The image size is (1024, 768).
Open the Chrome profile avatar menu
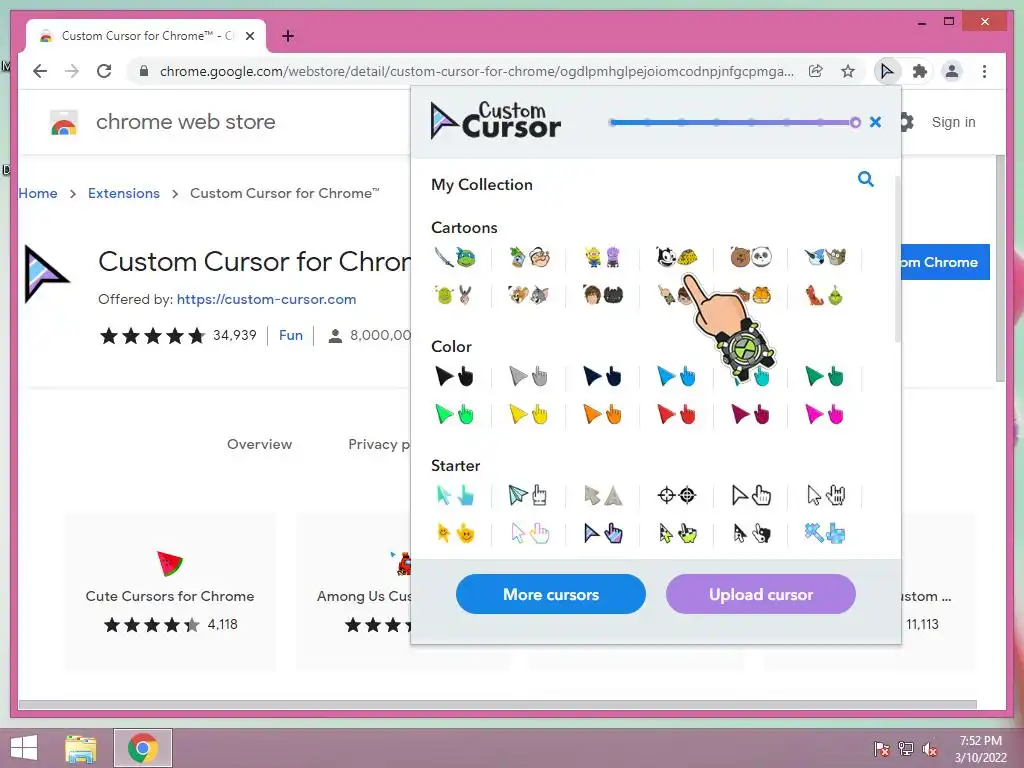[952, 71]
